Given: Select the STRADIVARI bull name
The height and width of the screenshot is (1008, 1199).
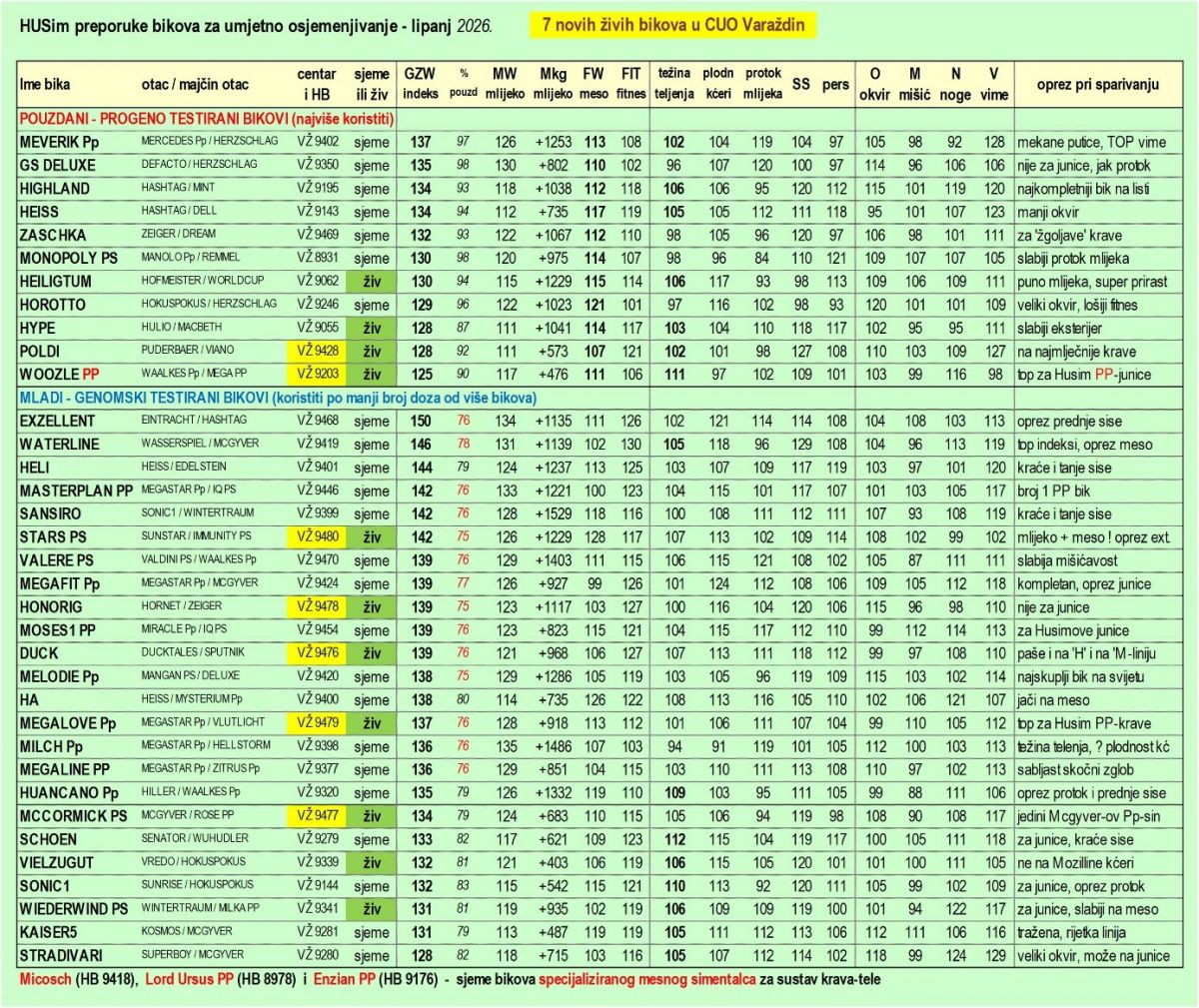Looking at the screenshot, I should pos(61,955).
